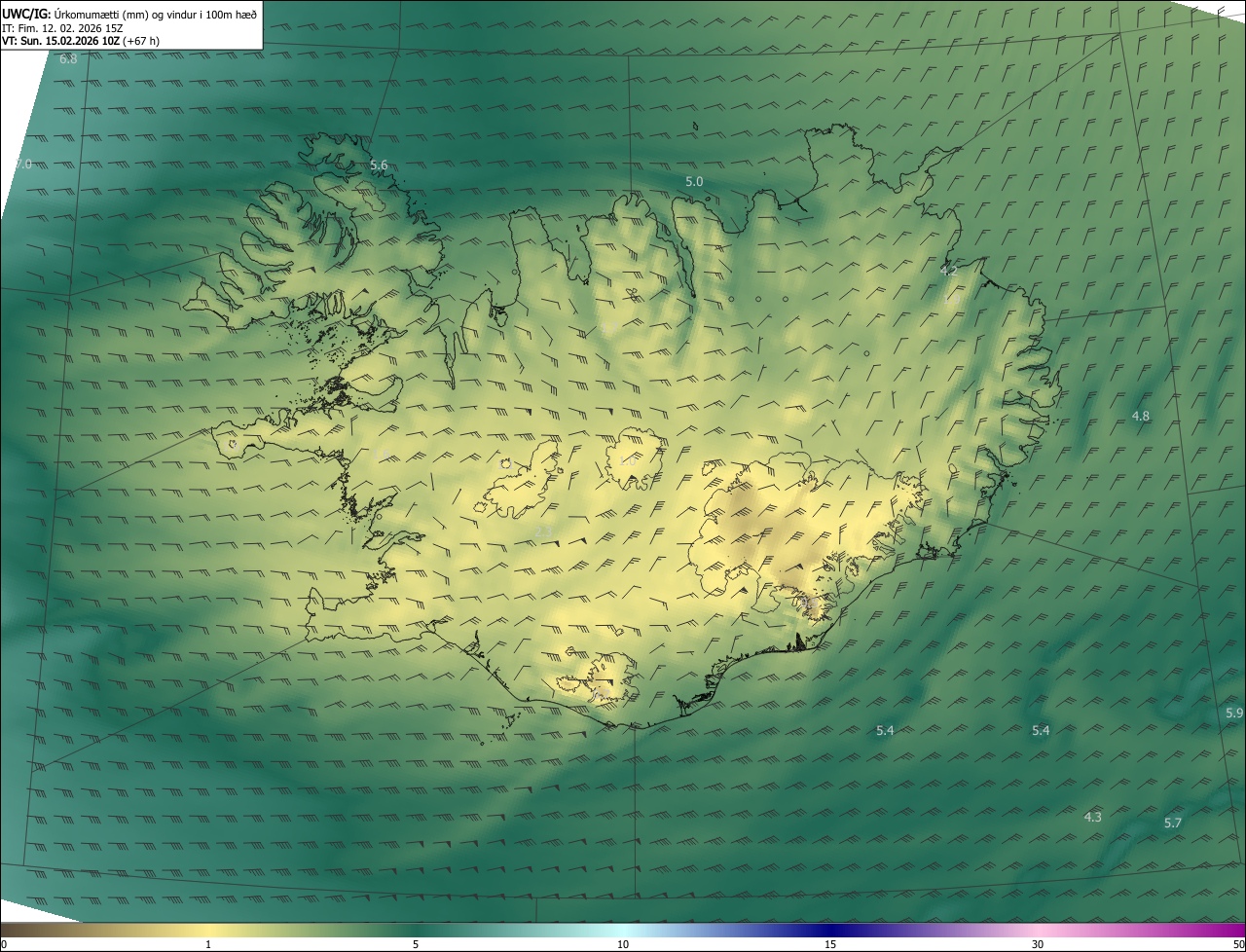Click the 'IT: Fim. 12. 02. 2026 15Z' line
The height and width of the screenshot is (952, 1246).
click(62, 28)
